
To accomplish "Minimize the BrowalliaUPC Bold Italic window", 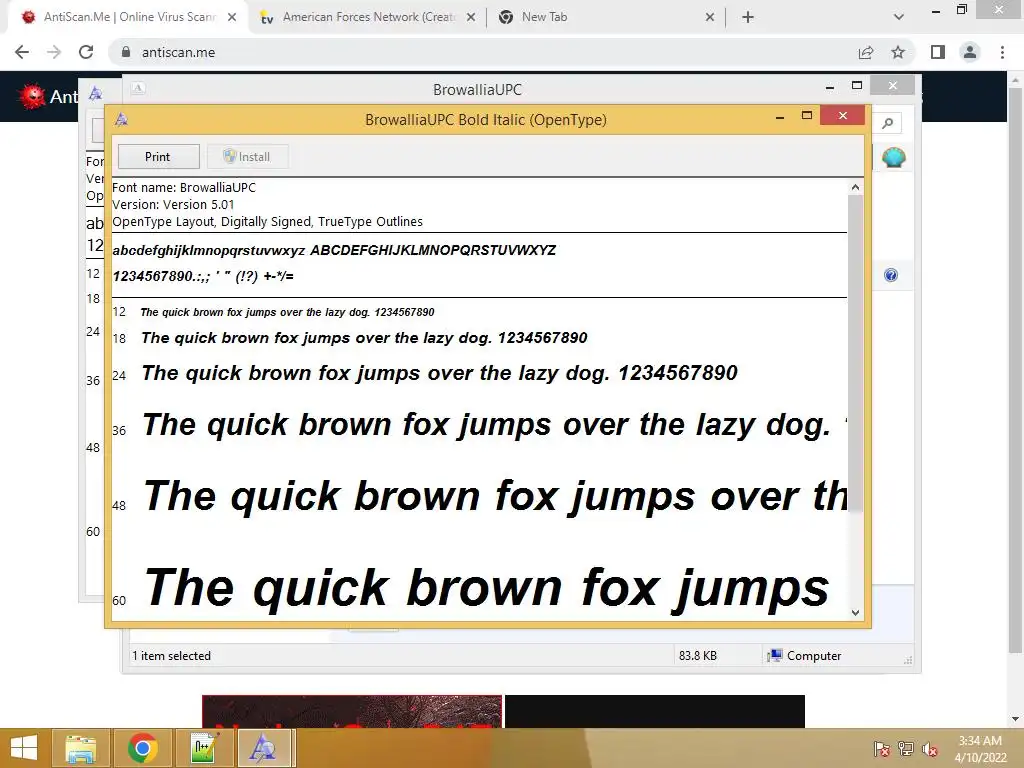I will pos(780,116).
